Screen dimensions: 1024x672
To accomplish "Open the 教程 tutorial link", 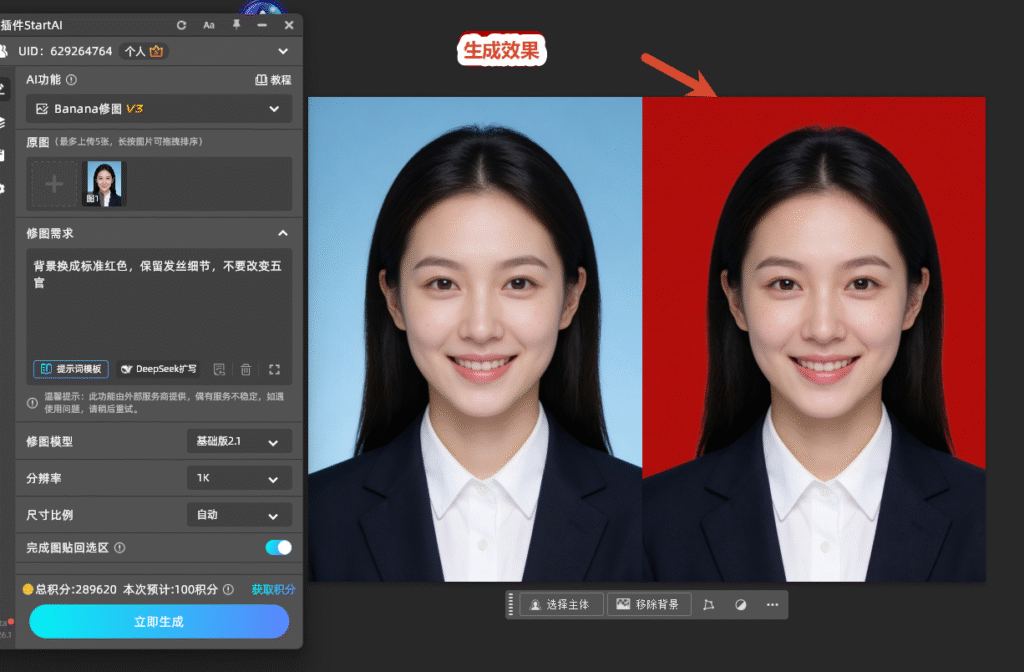I will tap(273, 80).
